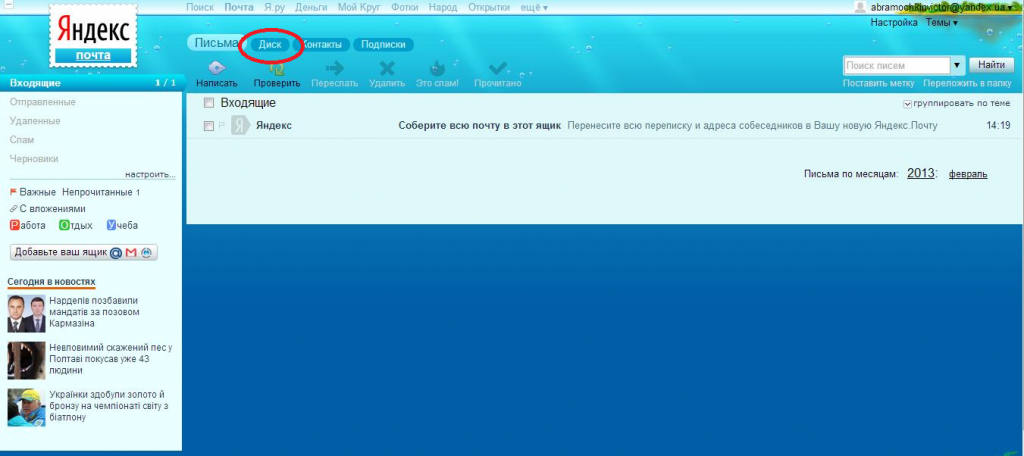Open the Настройка settings link
Viewport: 1024px width, 456px height.
[894, 23]
